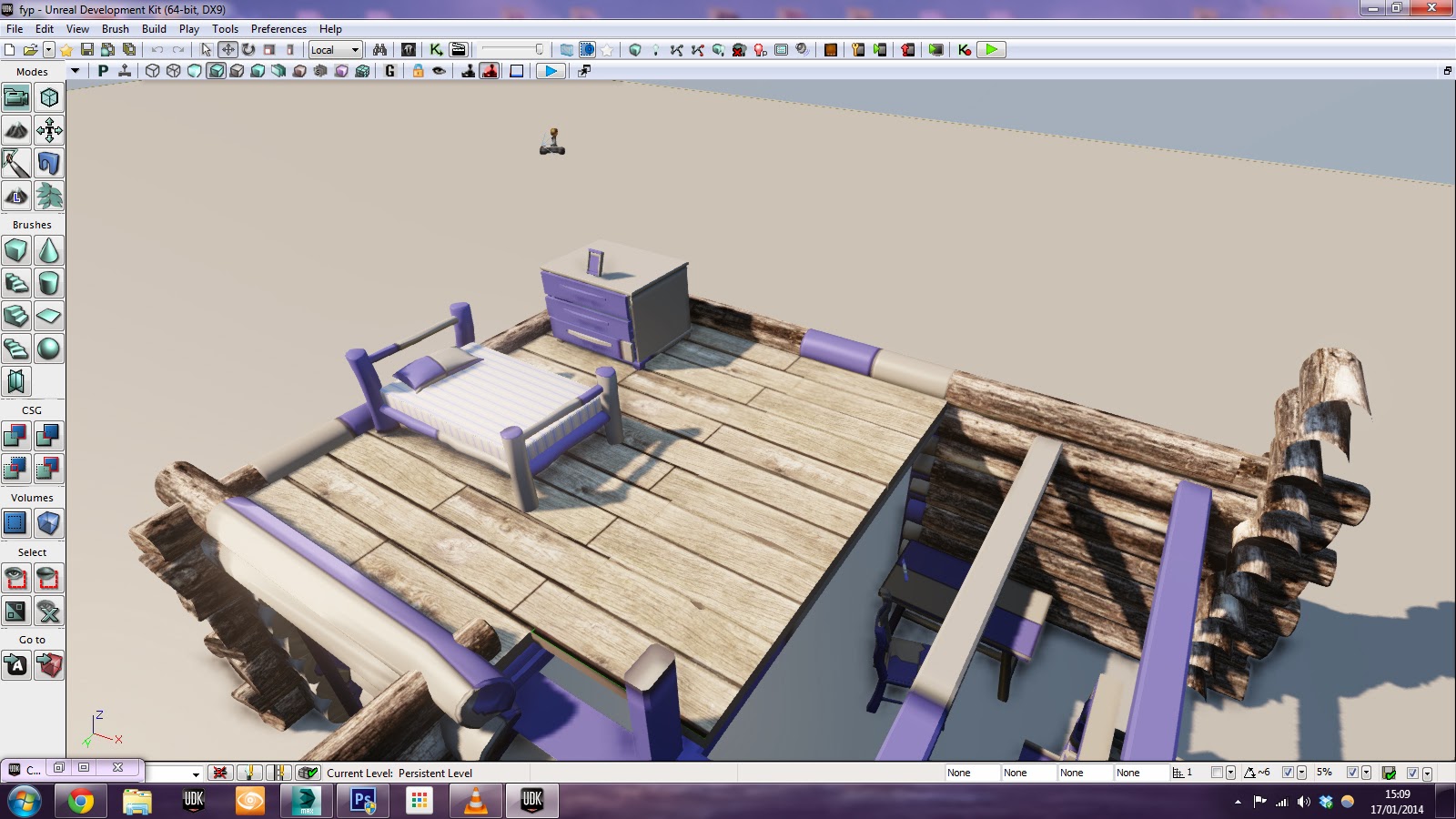The height and width of the screenshot is (819, 1456).
Task: Switch viewport to Perspective with P icon
Action: (103, 71)
